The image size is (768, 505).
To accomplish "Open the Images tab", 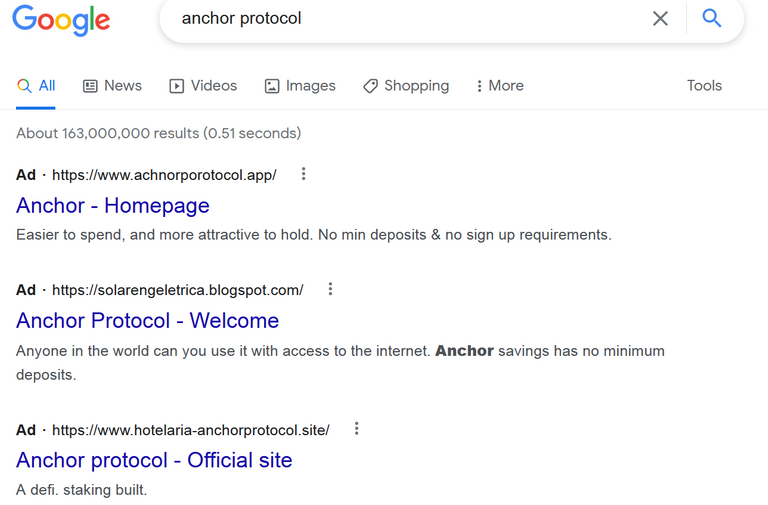I will (300, 86).
